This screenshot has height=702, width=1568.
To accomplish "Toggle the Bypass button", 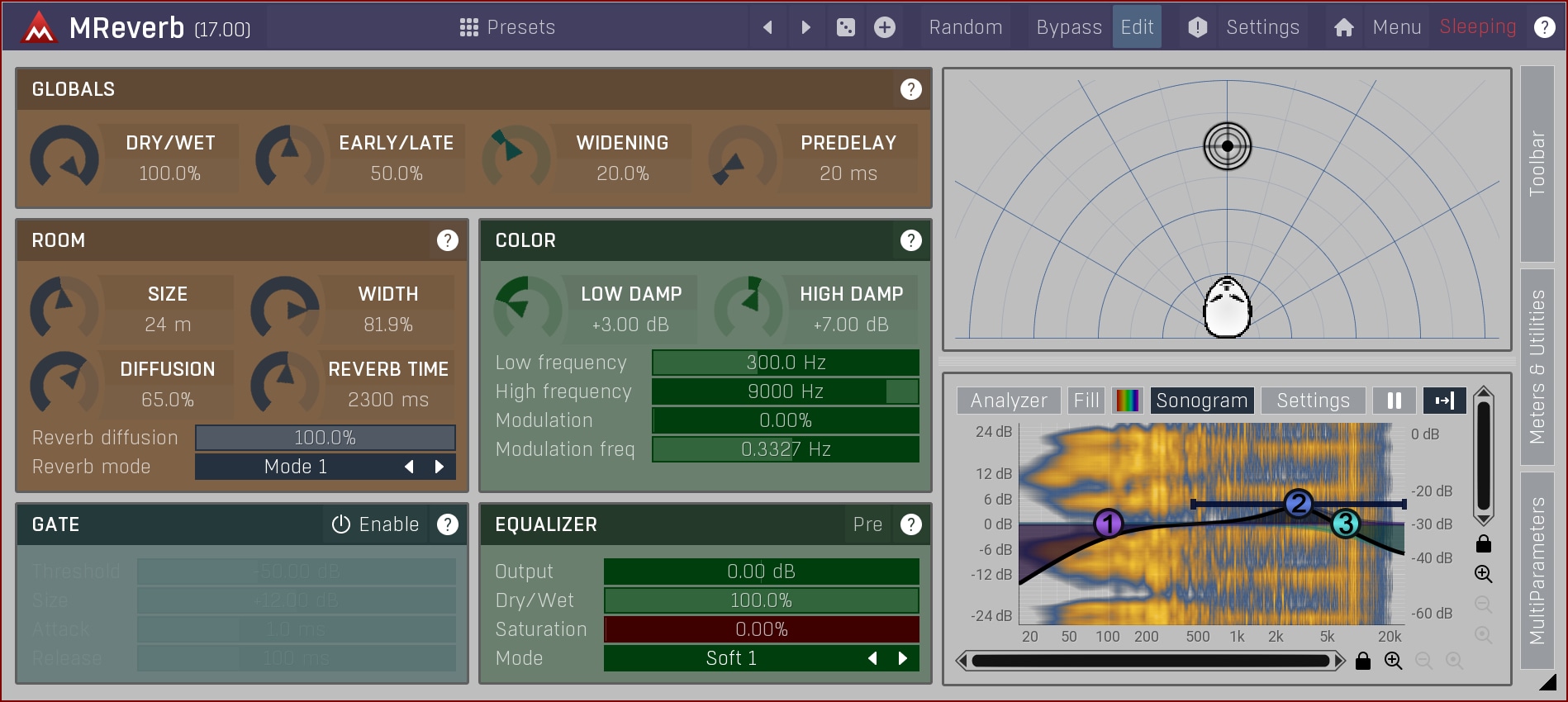I will 1068,27.
